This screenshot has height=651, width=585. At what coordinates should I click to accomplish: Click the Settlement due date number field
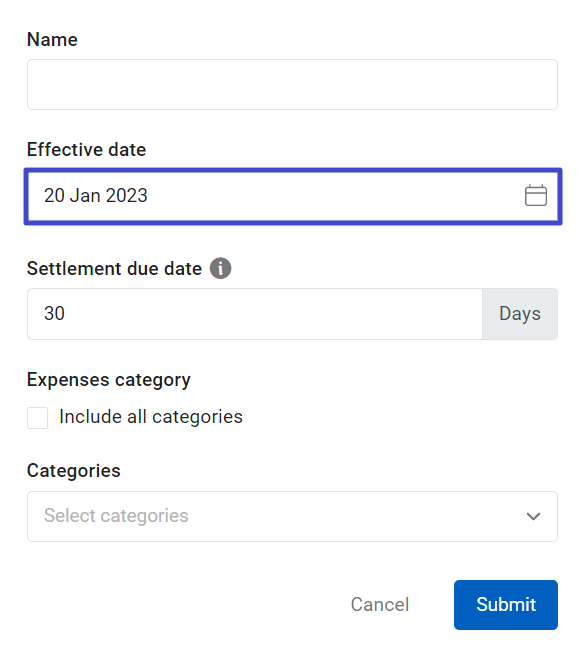(x=255, y=314)
